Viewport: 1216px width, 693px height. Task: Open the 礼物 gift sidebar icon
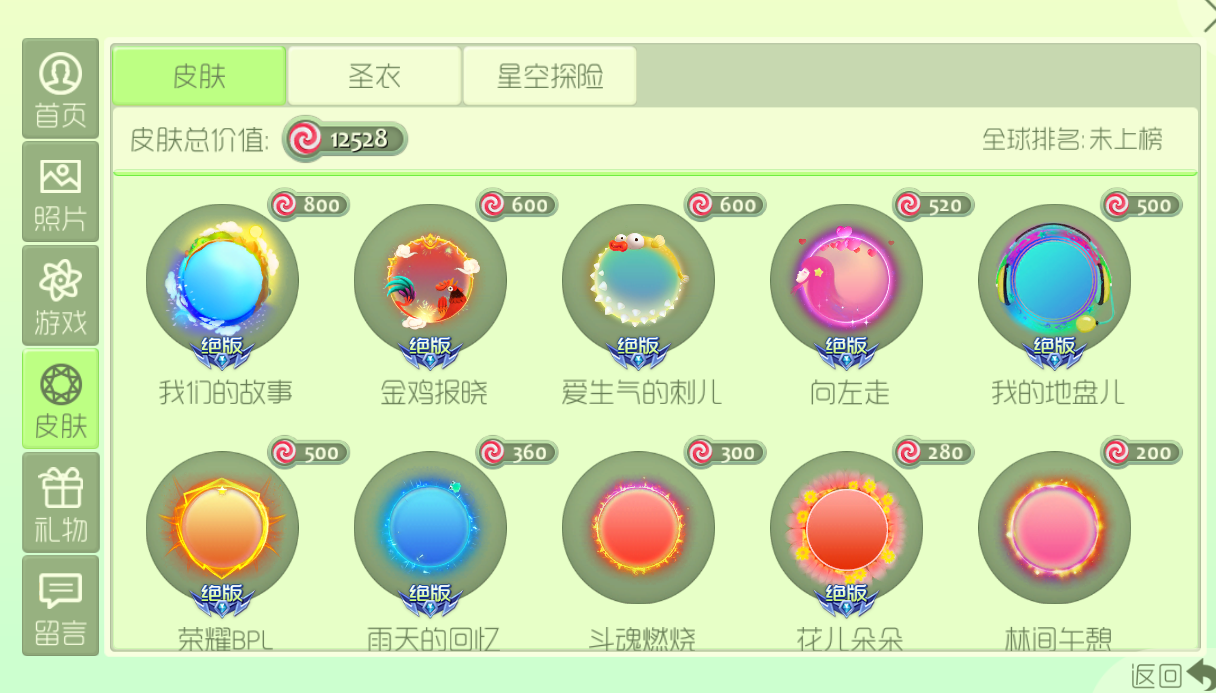[61, 502]
